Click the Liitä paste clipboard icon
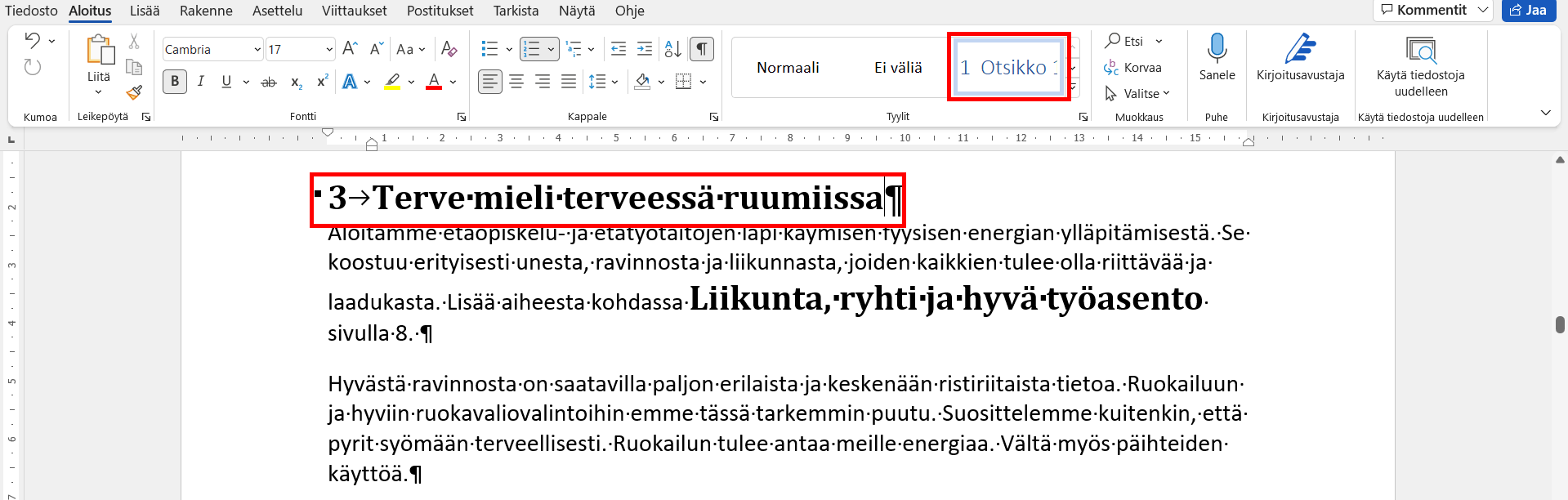 [100, 50]
